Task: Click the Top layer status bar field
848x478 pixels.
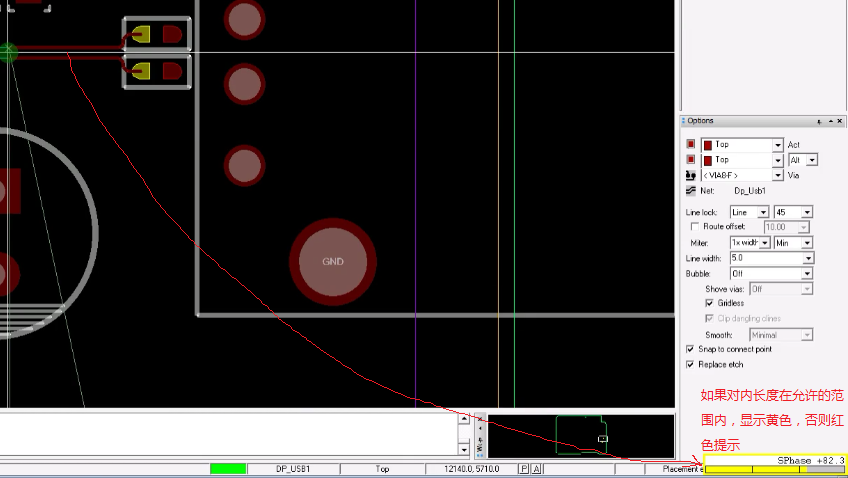Action: pyautogui.click(x=383, y=469)
